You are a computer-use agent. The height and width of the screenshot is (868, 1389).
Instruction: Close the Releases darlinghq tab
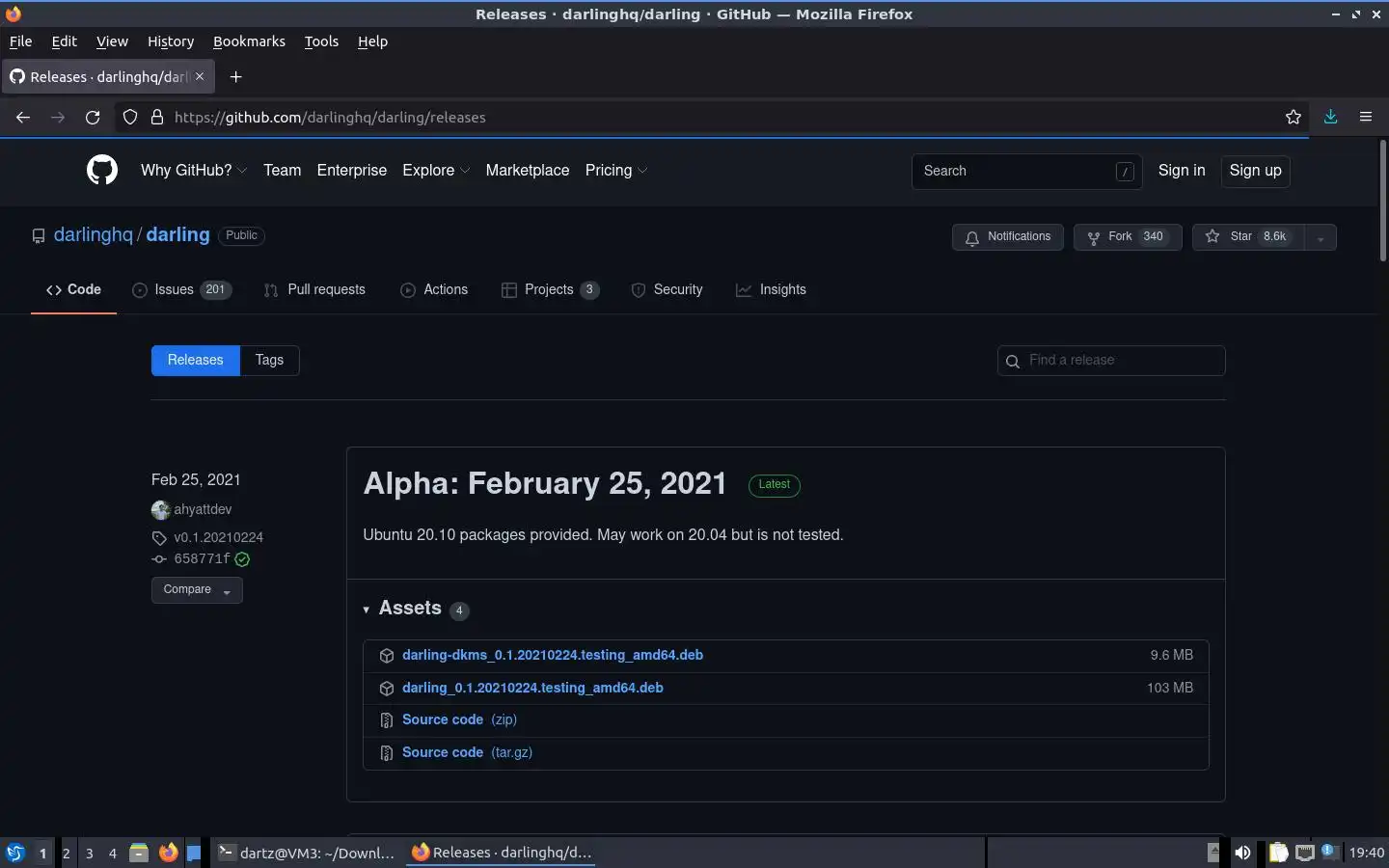(200, 76)
